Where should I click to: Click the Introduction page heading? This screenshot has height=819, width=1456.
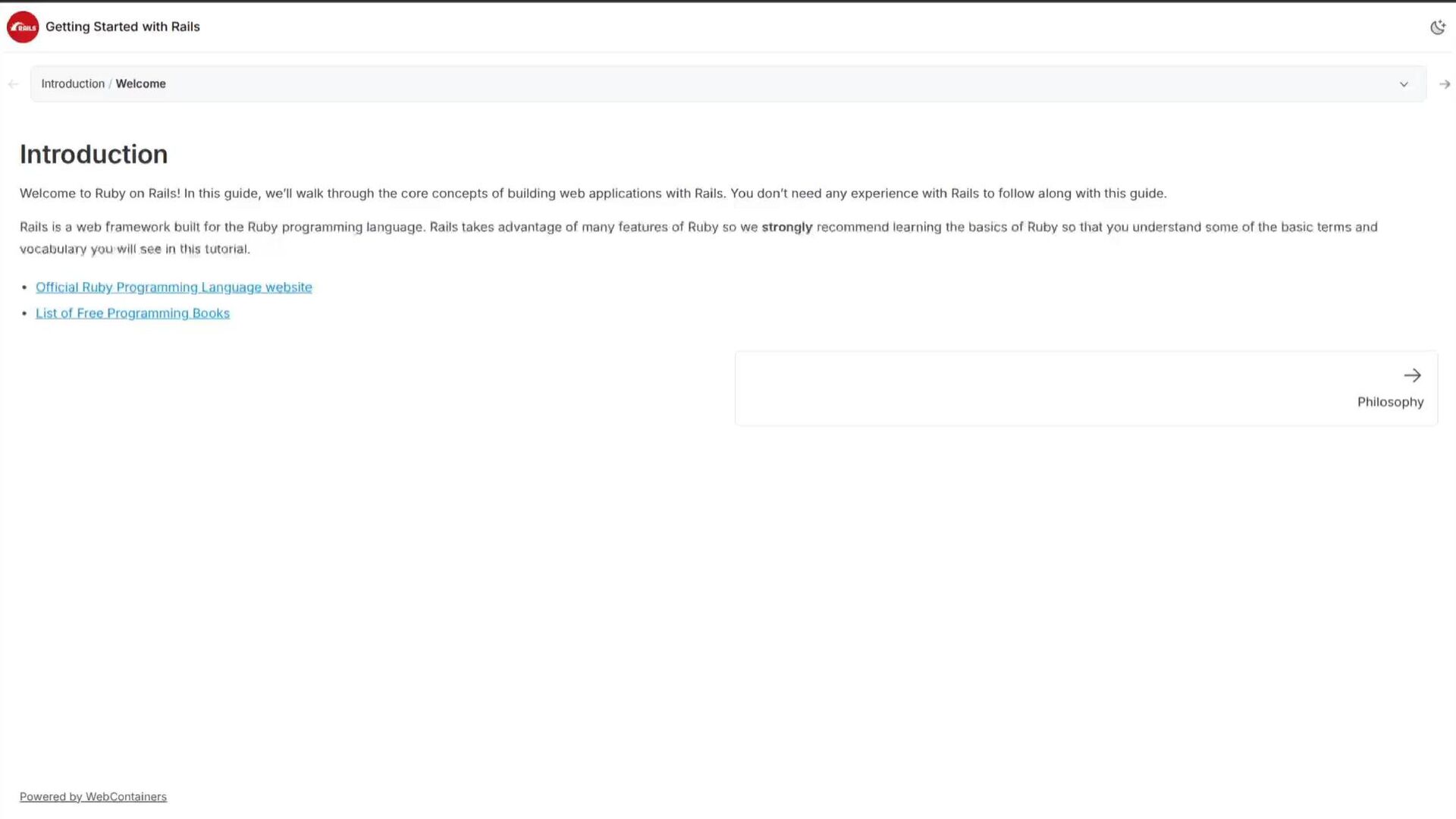tap(94, 155)
